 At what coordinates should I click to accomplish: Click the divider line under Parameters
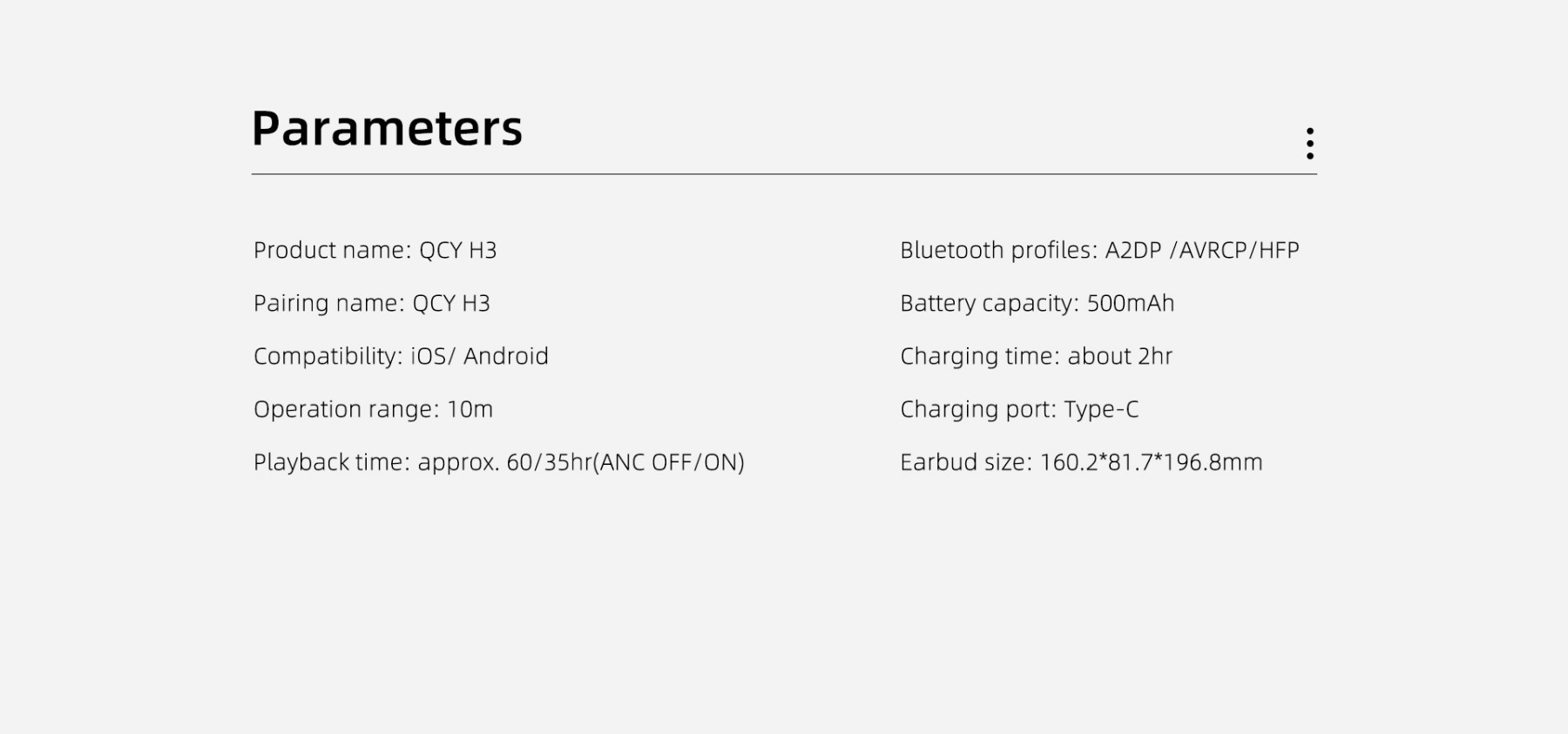pos(784,174)
